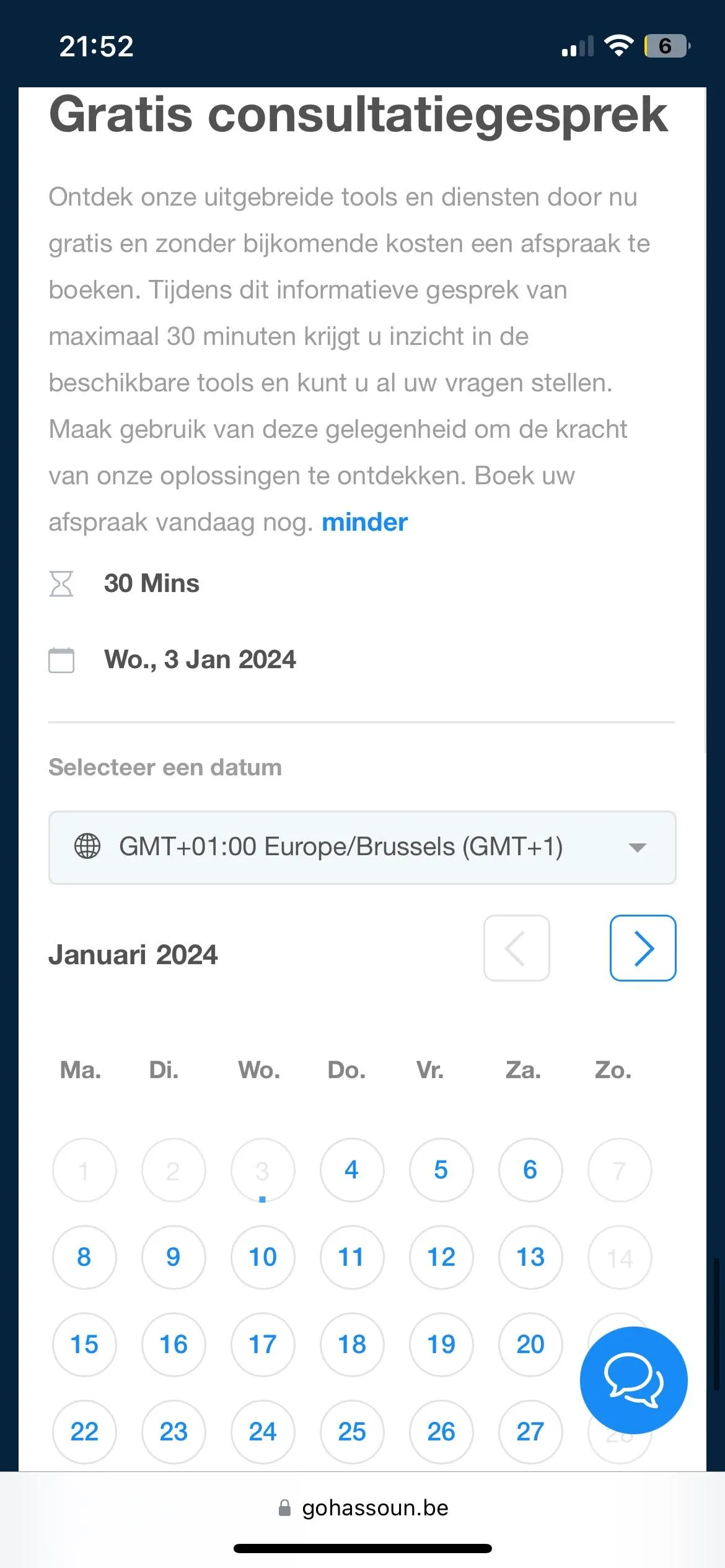Viewport: 725px width, 1568px height.
Task: Click the timezone dropdown arrow
Action: 637,847
